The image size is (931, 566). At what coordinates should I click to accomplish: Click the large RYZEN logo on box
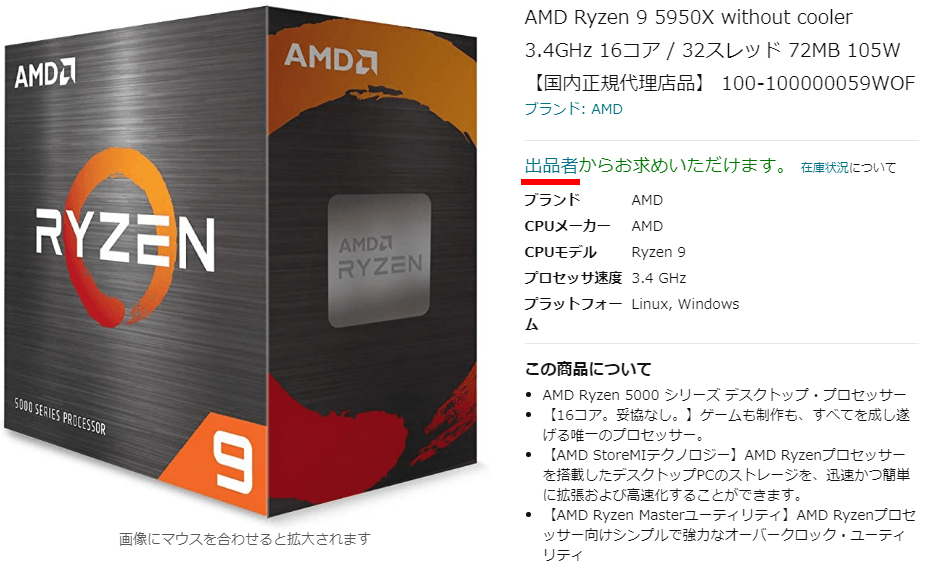[125, 240]
